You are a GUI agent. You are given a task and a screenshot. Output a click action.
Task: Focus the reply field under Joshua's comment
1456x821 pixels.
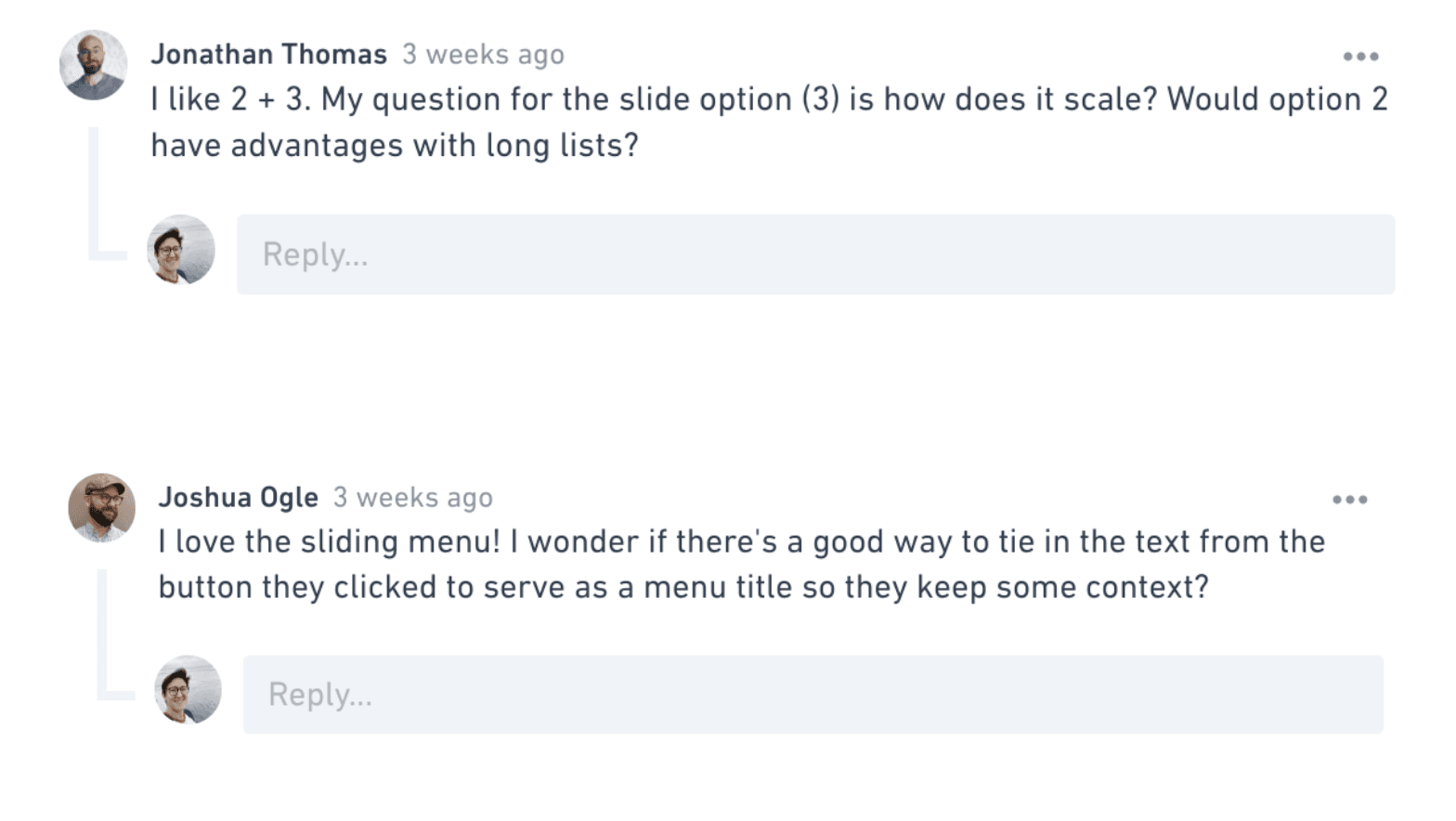point(812,695)
